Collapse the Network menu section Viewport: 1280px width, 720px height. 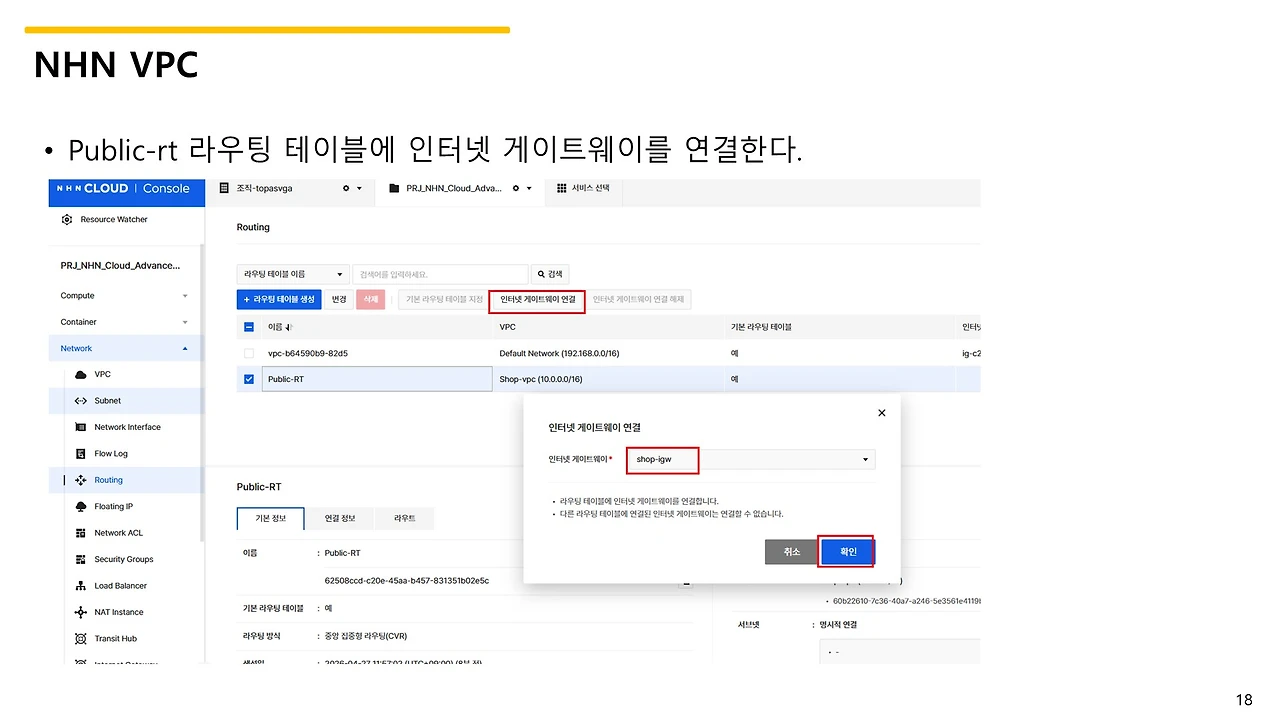[185, 348]
